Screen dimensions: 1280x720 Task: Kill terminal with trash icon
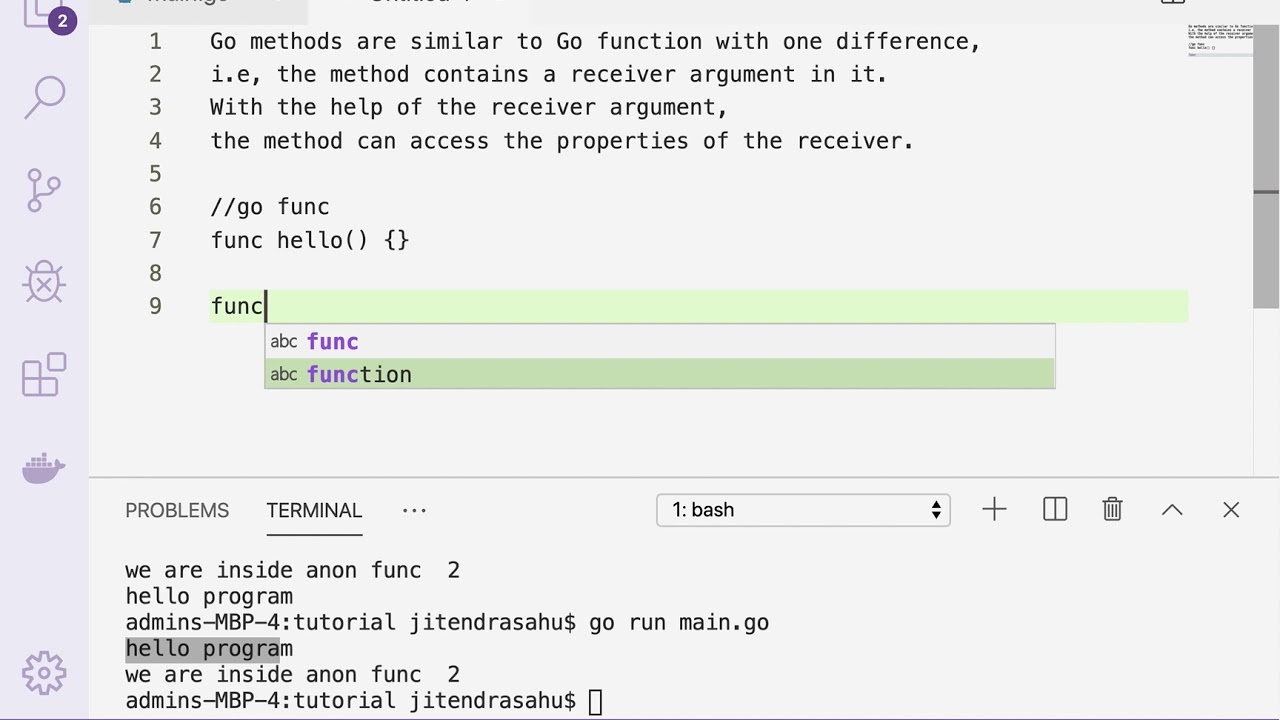(x=1112, y=510)
